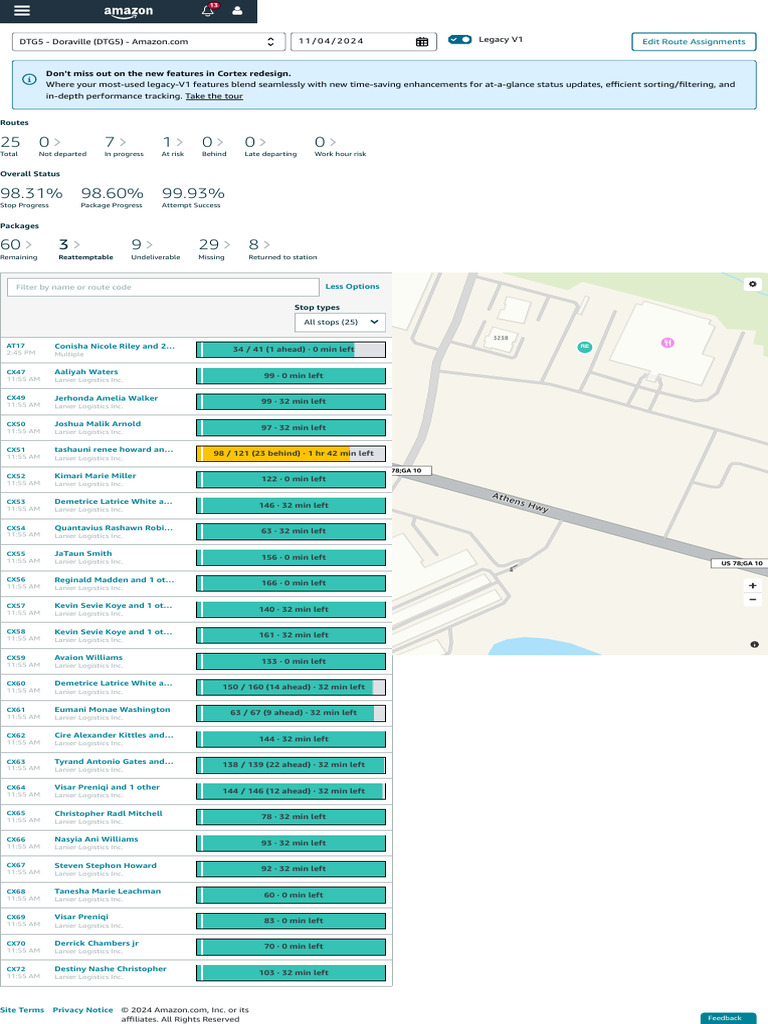Viewport: 768px width, 1024px height.
Task: Open driver Aaliyah Waters on CX47
Action: (86, 372)
